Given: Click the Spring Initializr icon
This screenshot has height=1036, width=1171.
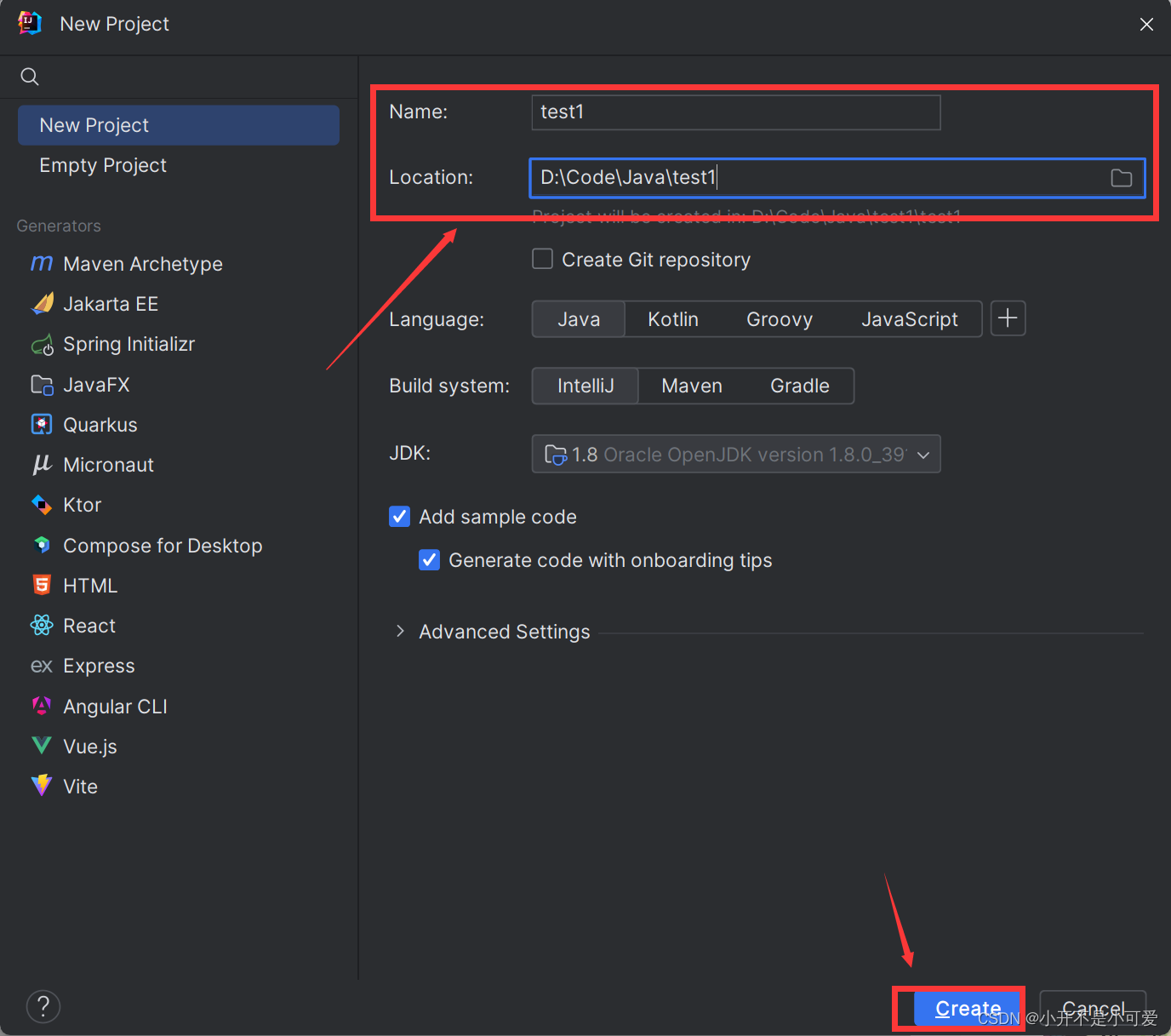Looking at the screenshot, I should point(42,345).
